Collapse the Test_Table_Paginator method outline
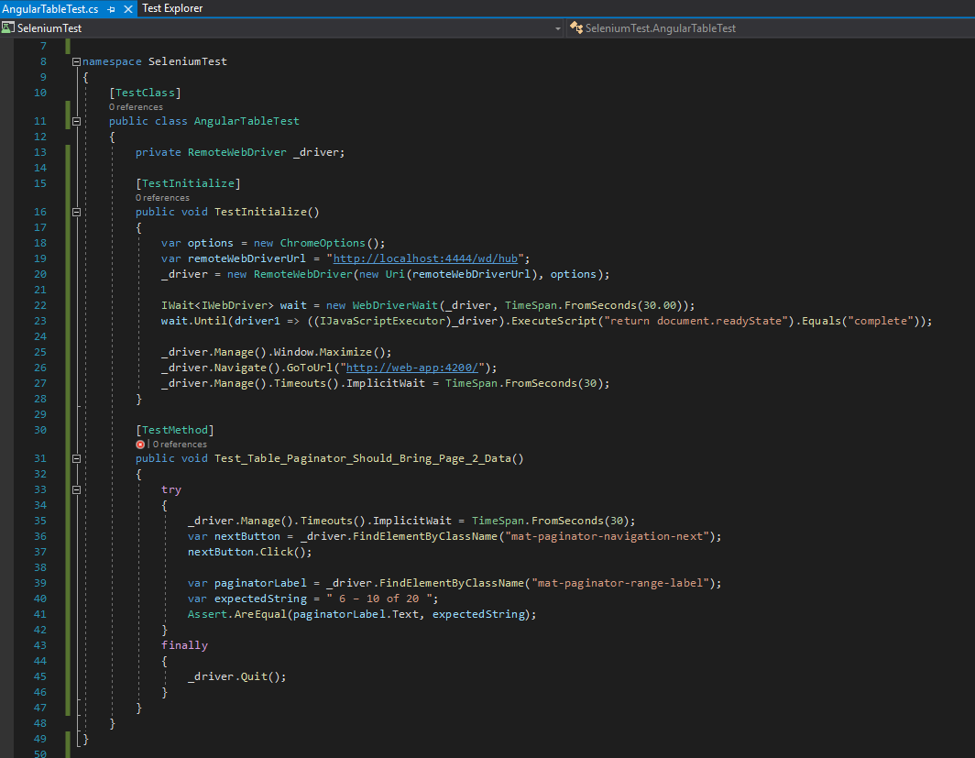This screenshot has height=758, width=975. pos(77,459)
